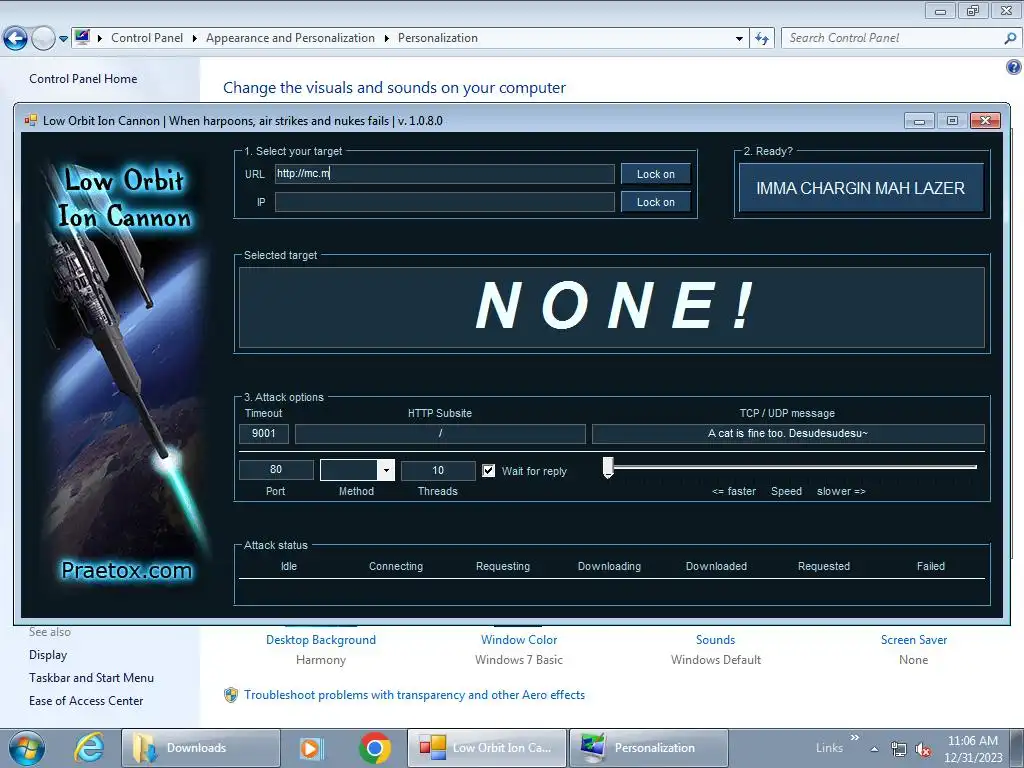Click the Praetox.com logo text
The image size is (1024, 768).
tap(127, 570)
